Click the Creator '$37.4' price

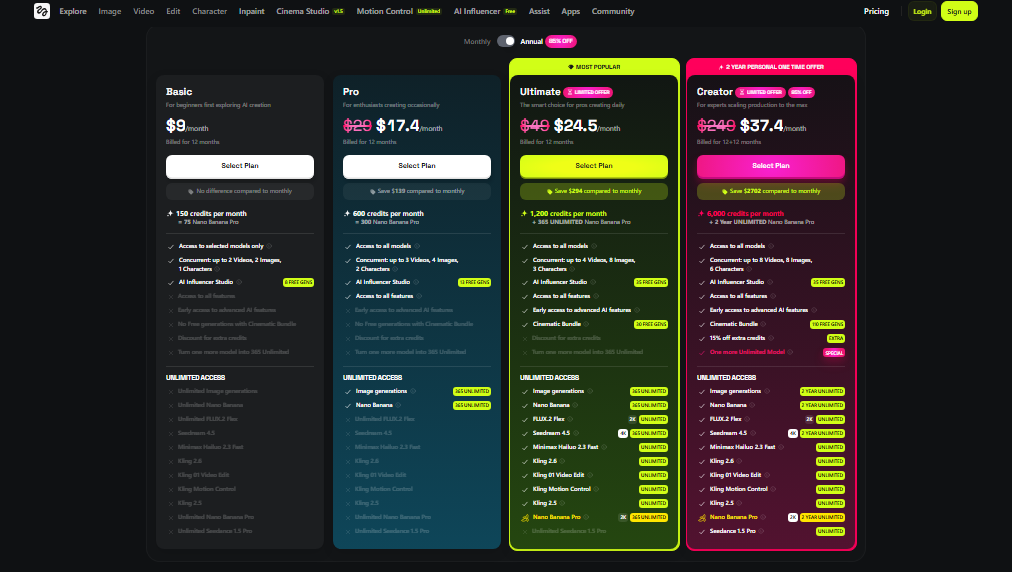762,125
